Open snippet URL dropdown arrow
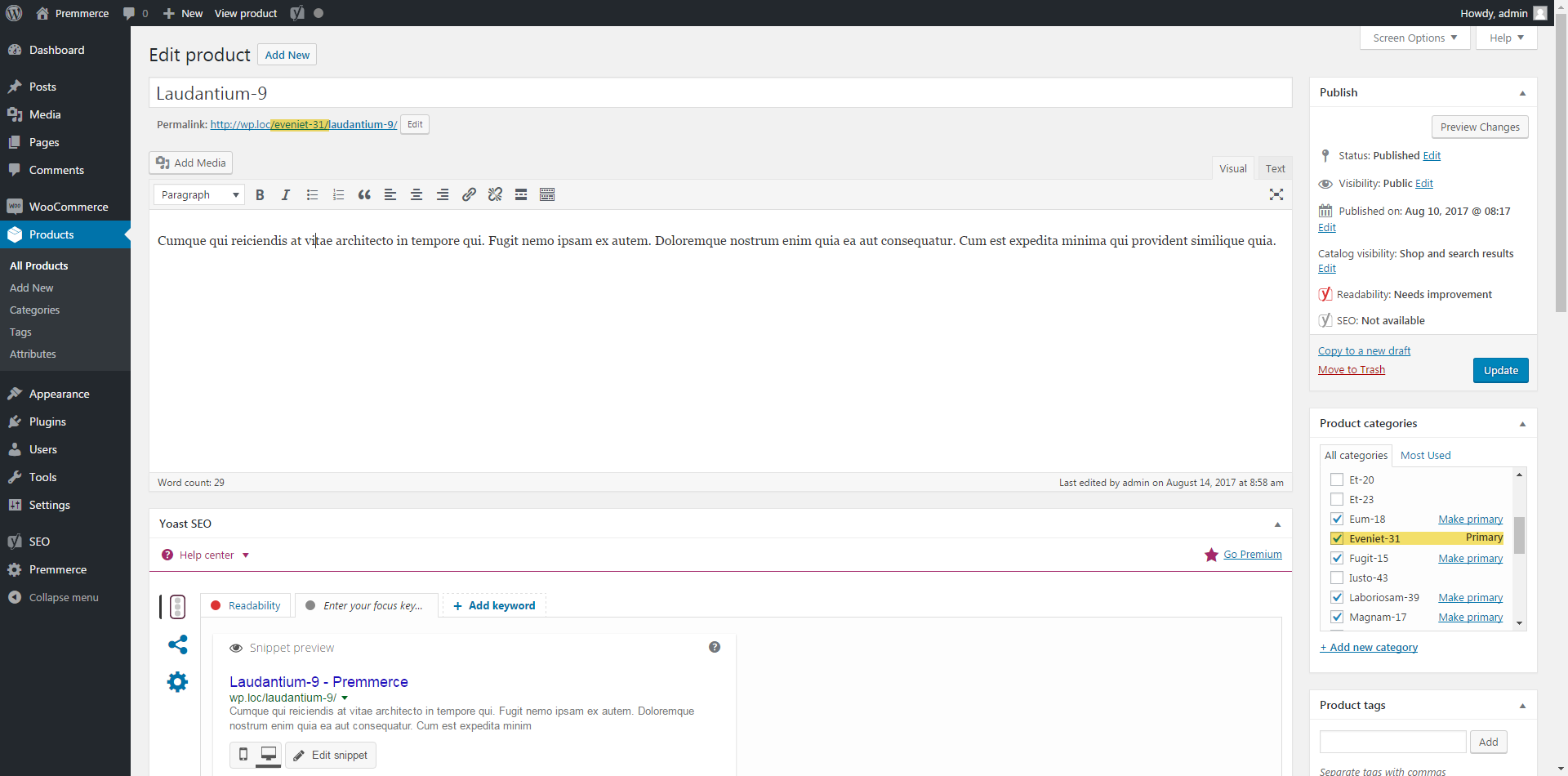 click(x=345, y=698)
